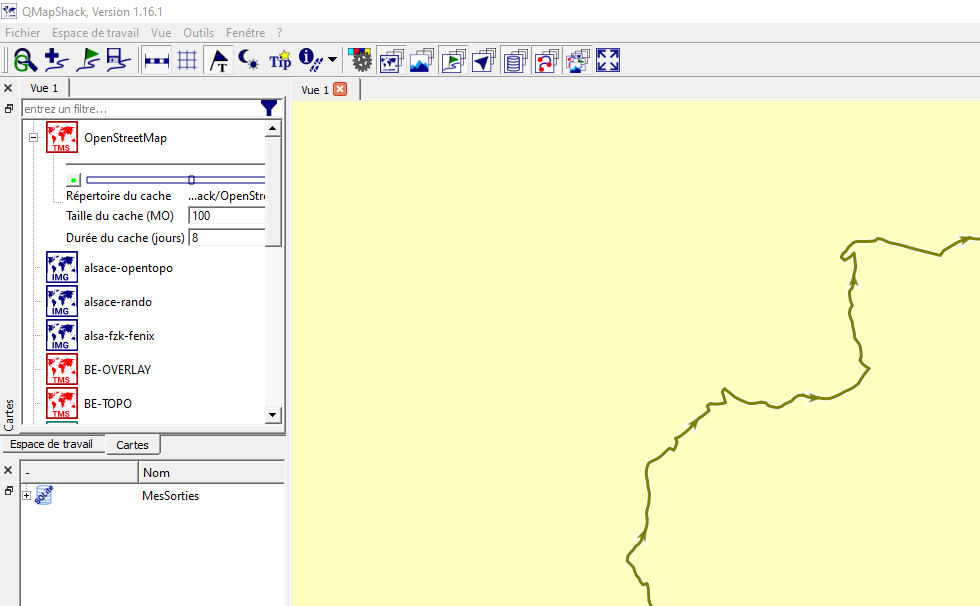
Task: Click the blue filter funnel icon
Action: coord(269,108)
